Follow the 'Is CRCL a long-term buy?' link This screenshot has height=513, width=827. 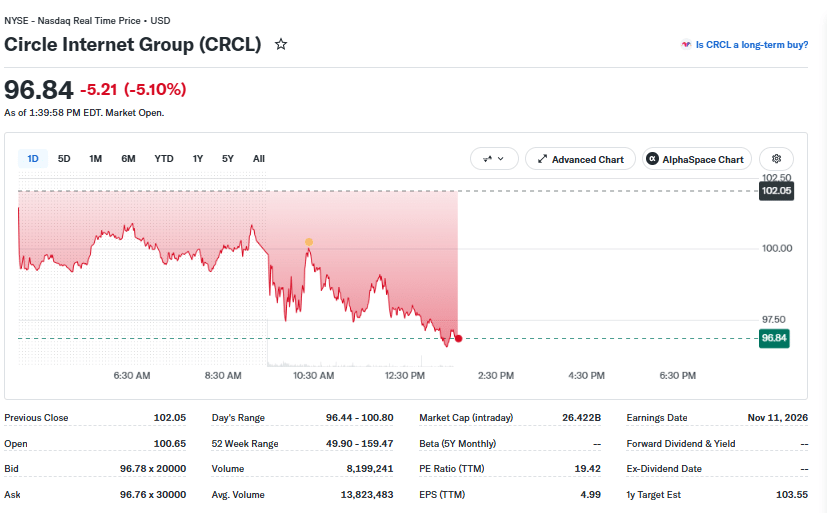(752, 45)
